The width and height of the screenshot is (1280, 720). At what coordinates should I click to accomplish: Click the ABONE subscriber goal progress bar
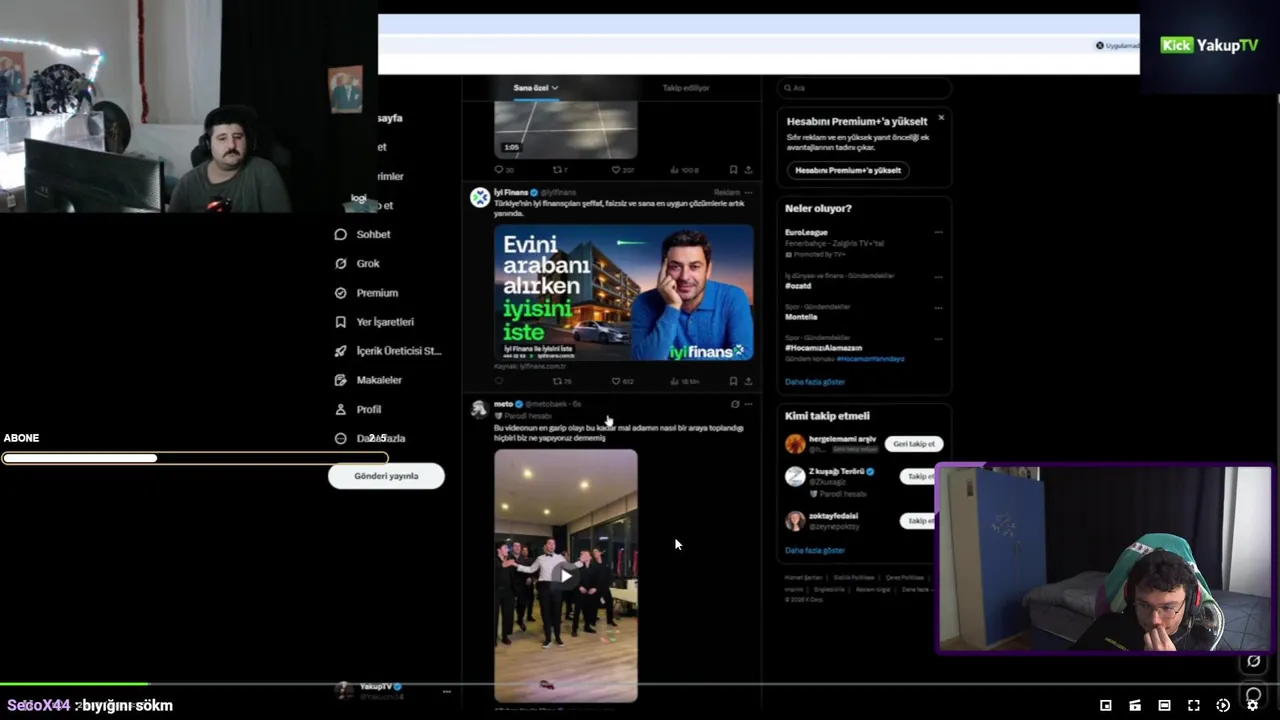194,458
